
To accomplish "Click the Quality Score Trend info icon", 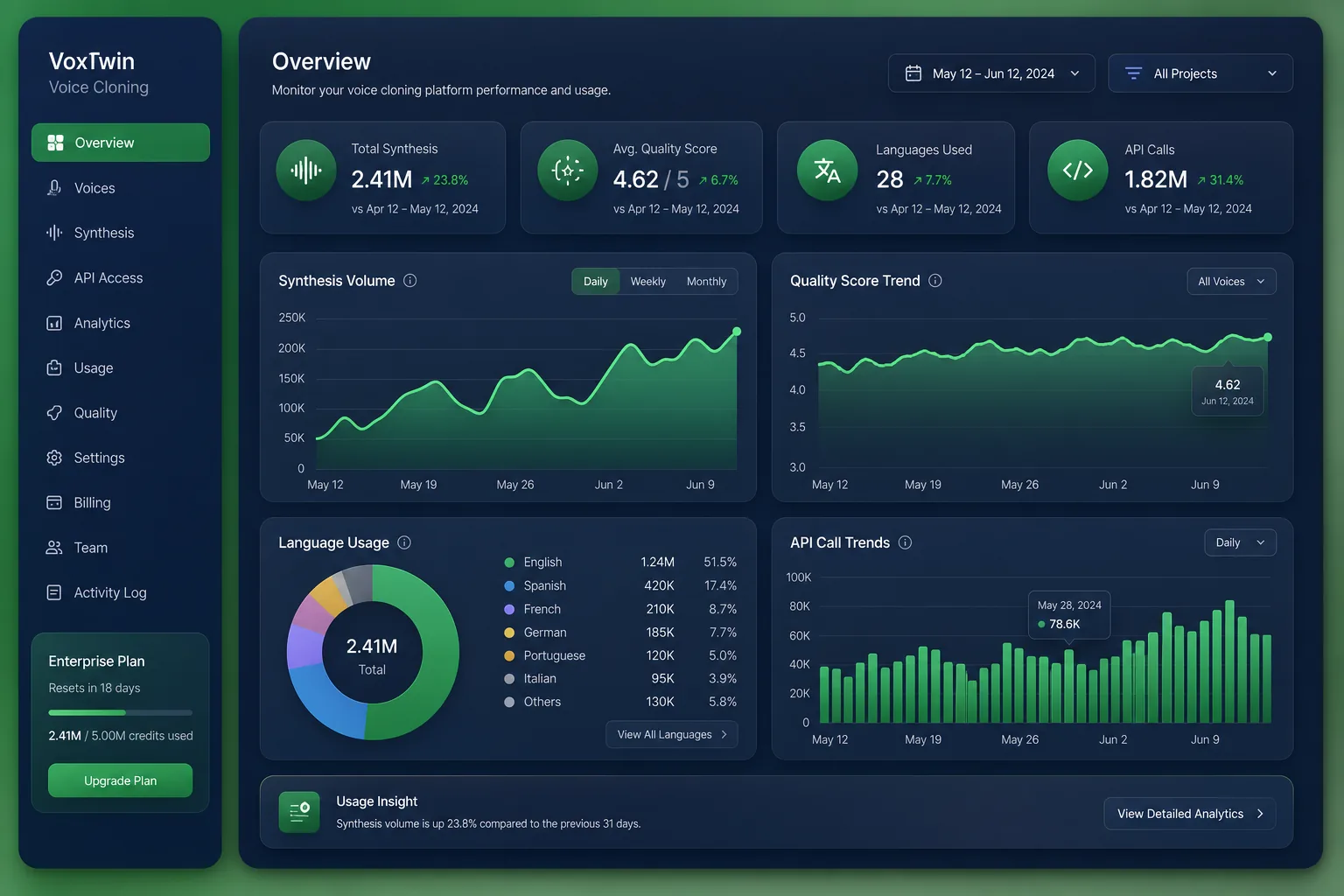I will (x=935, y=281).
